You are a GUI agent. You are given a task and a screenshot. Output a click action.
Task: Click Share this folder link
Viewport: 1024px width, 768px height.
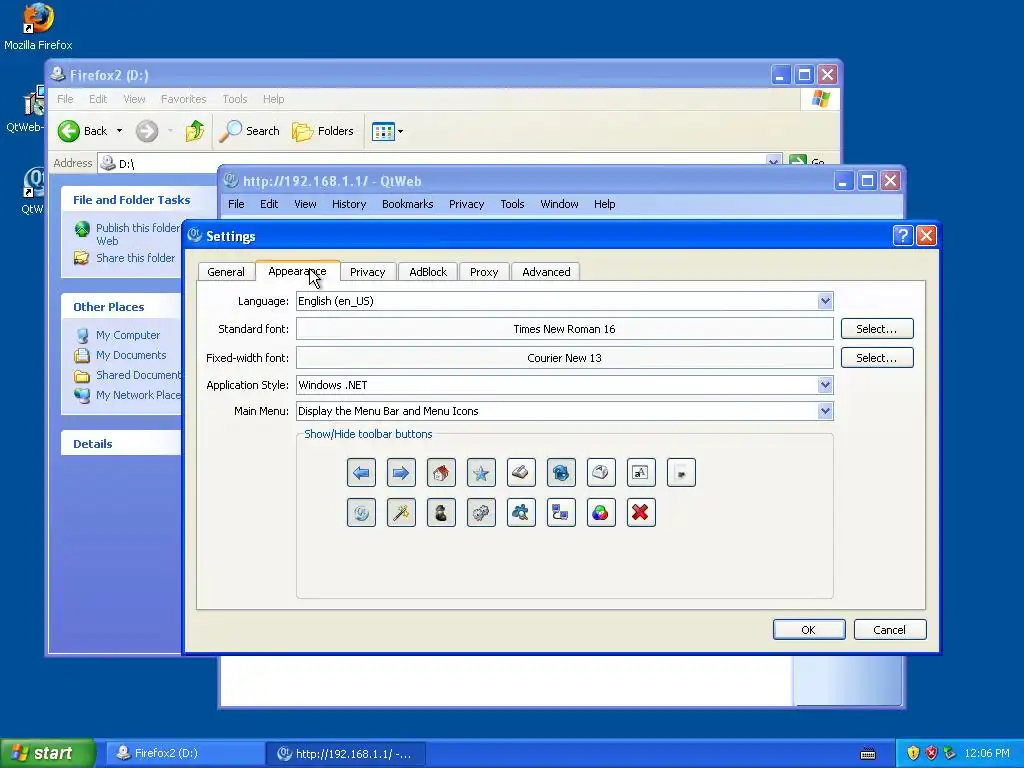(x=135, y=258)
